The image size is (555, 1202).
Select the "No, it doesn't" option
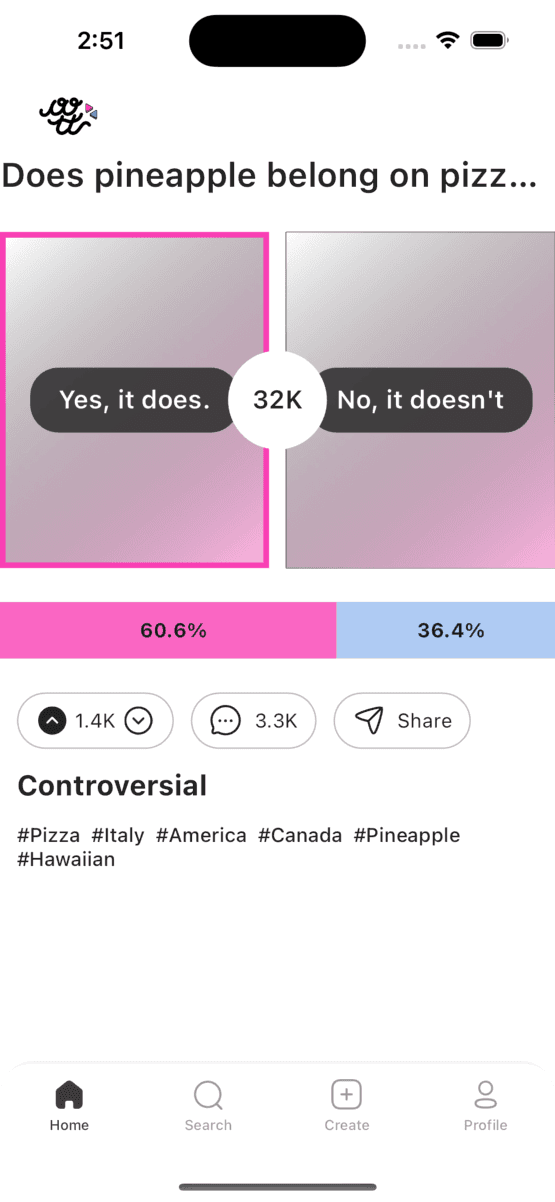(x=420, y=400)
